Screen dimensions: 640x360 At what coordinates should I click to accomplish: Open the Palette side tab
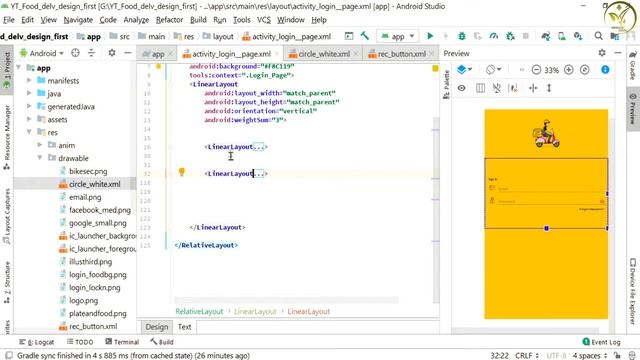pyautogui.click(x=446, y=84)
